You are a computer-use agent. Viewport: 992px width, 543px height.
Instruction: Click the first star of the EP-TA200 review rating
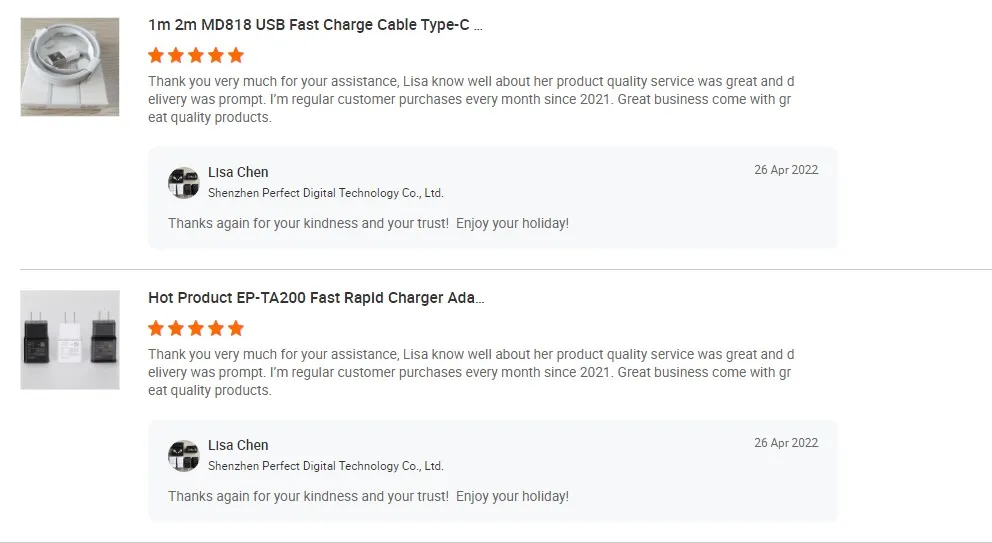pyautogui.click(x=156, y=328)
